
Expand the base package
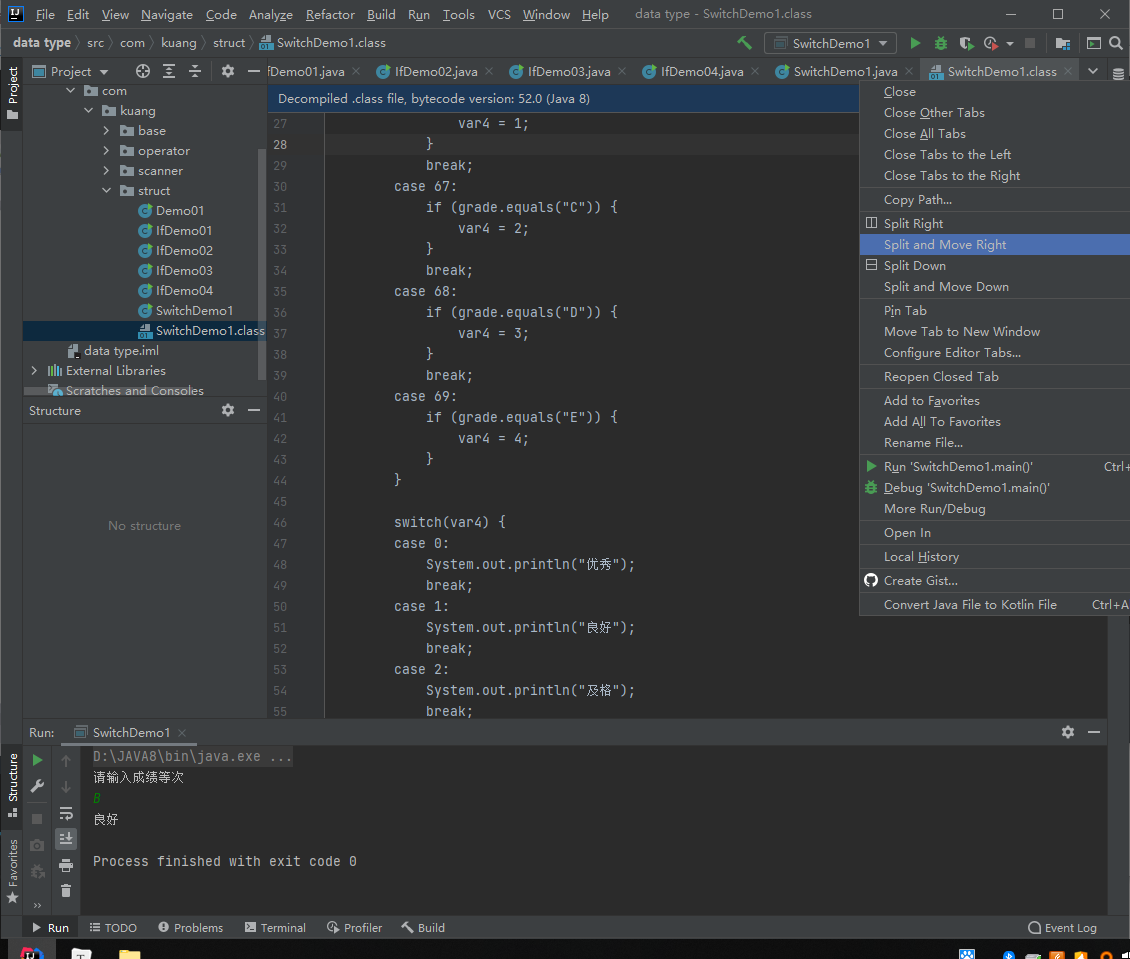pos(107,131)
